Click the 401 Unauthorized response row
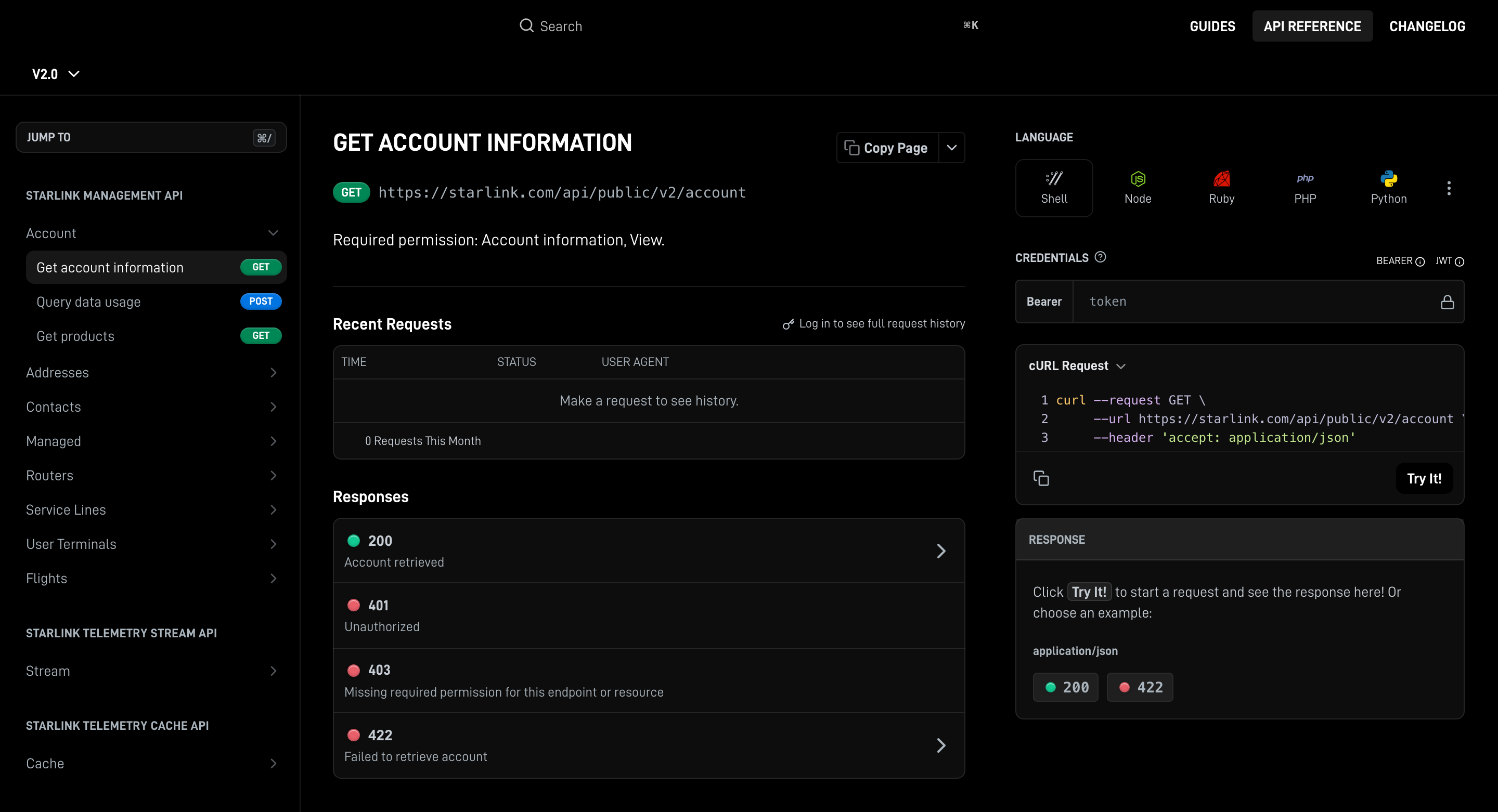Viewport: 1498px width, 812px height. pos(649,615)
